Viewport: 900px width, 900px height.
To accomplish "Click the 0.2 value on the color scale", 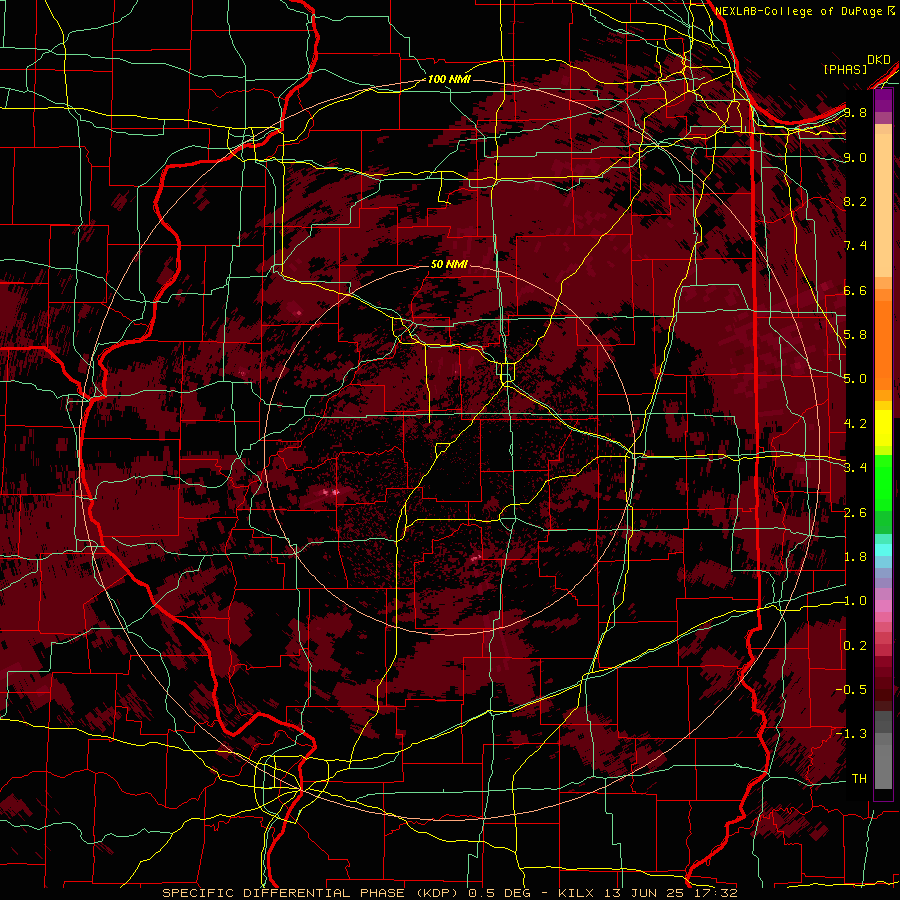I will pyautogui.click(x=855, y=646).
